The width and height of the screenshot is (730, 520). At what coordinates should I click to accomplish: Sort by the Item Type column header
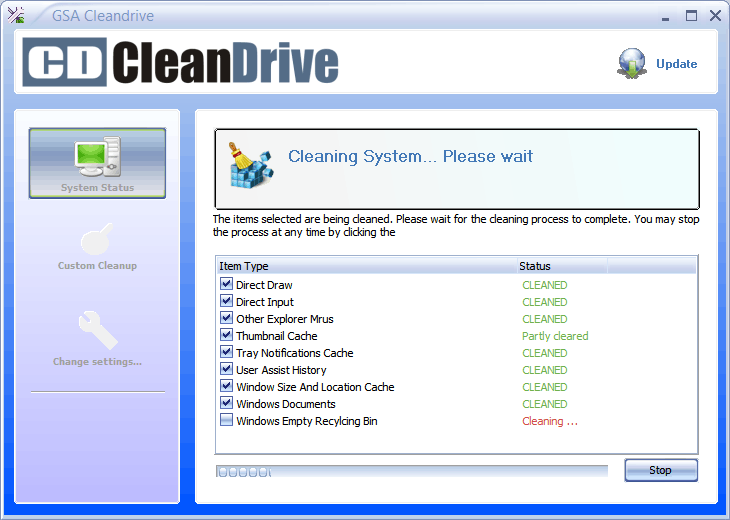point(367,266)
